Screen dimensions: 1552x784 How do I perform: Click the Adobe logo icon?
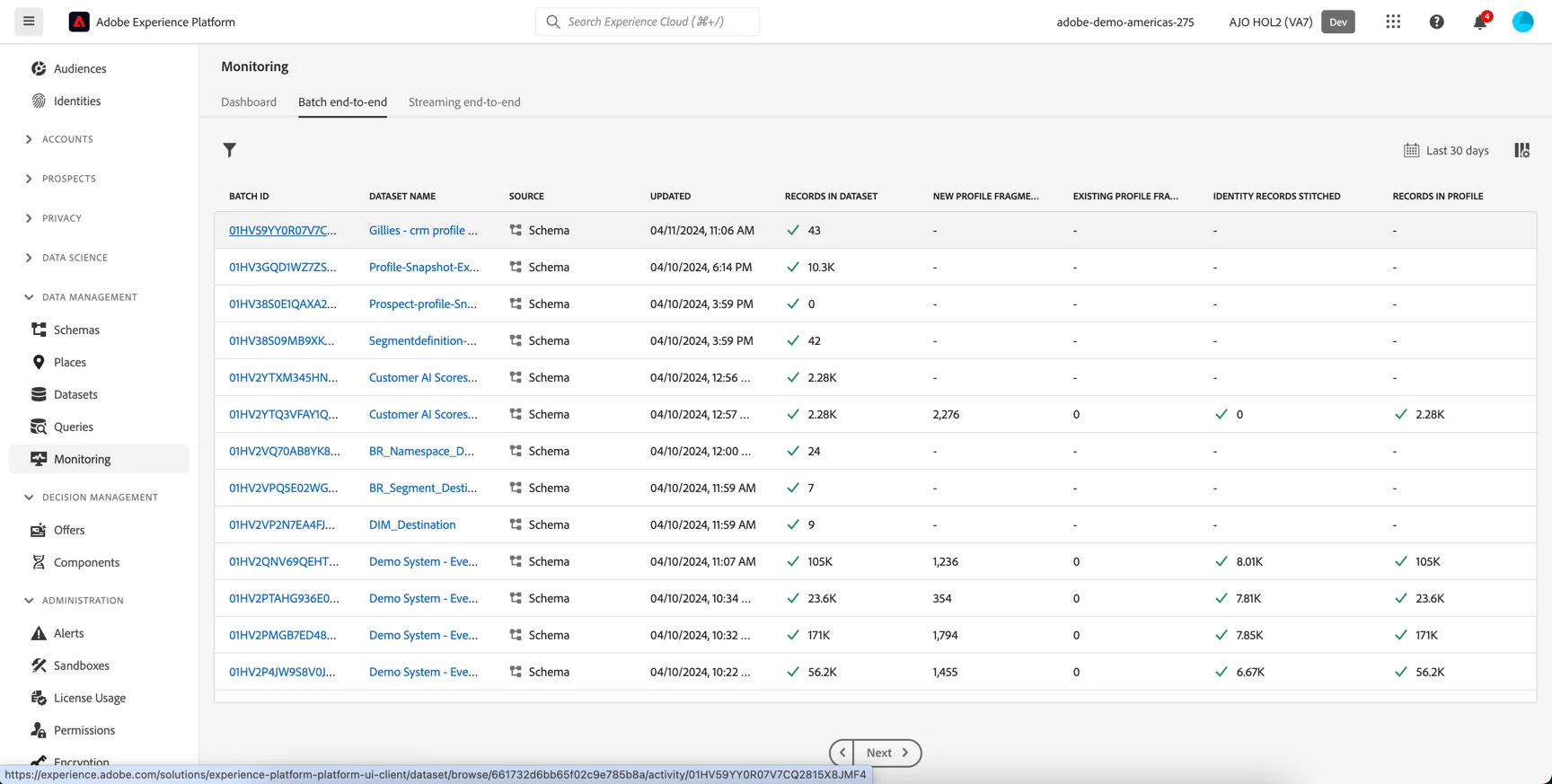click(79, 22)
